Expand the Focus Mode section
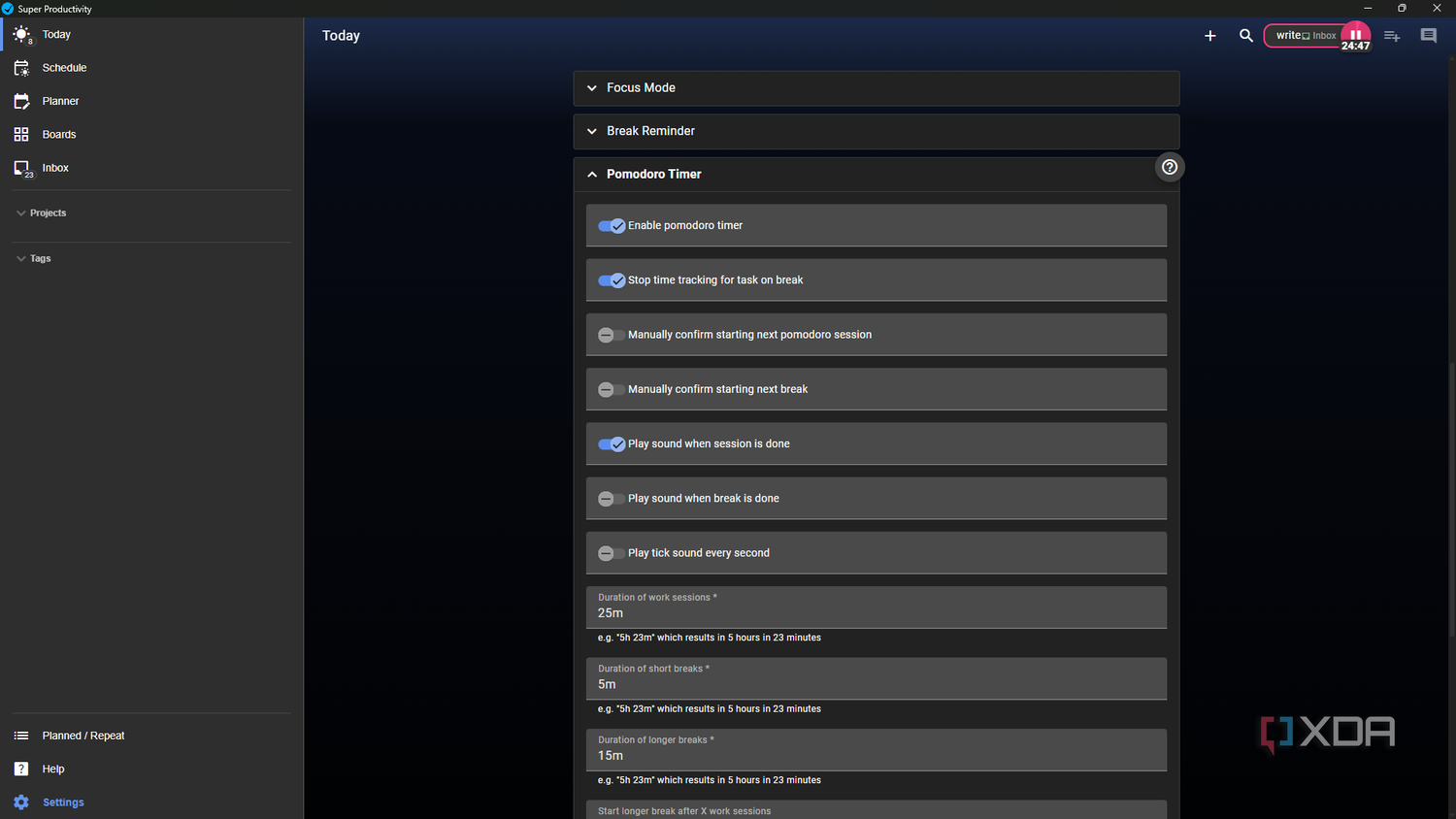The height and width of the screenshot is (819, 1456). pyautogui.click(x=877, y=88)
